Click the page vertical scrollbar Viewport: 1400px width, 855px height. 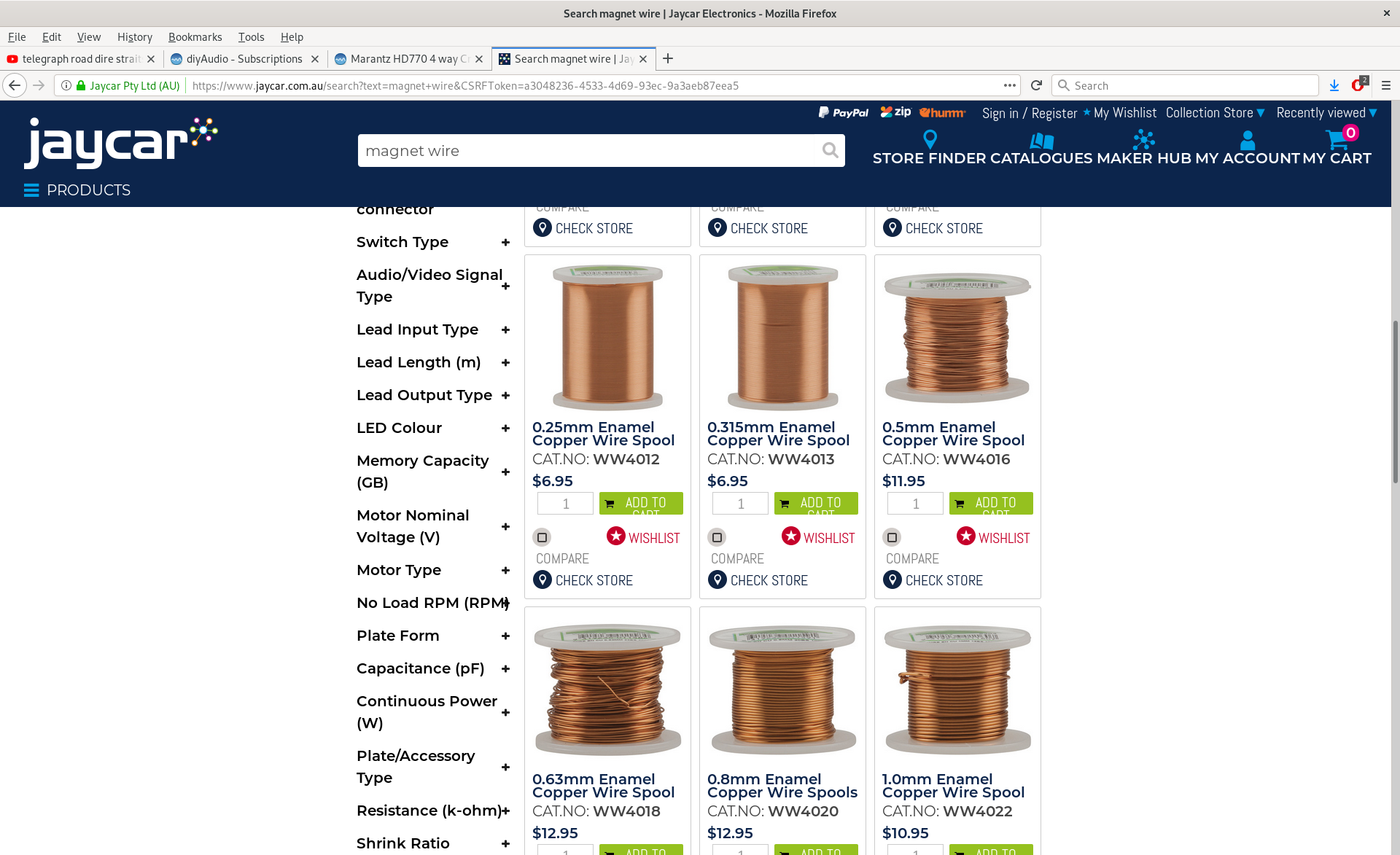pos(1395,401)
